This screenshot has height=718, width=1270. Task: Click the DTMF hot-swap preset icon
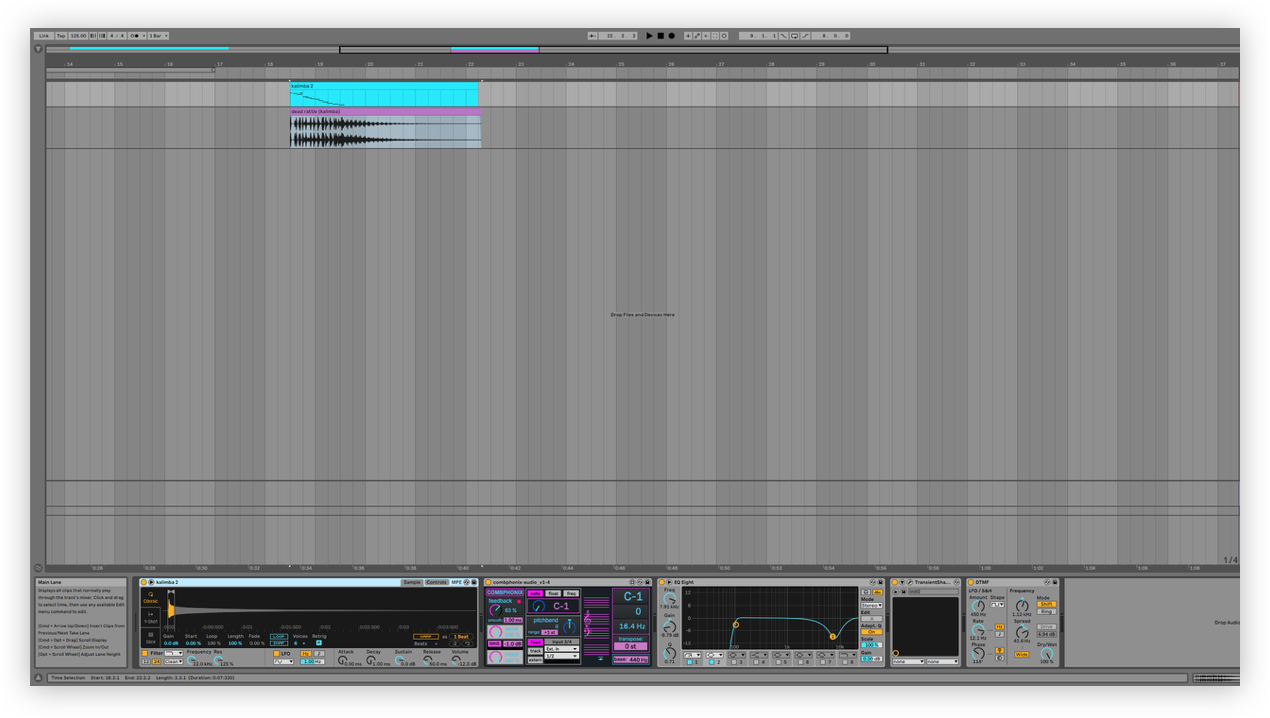tap(1047, 582)
